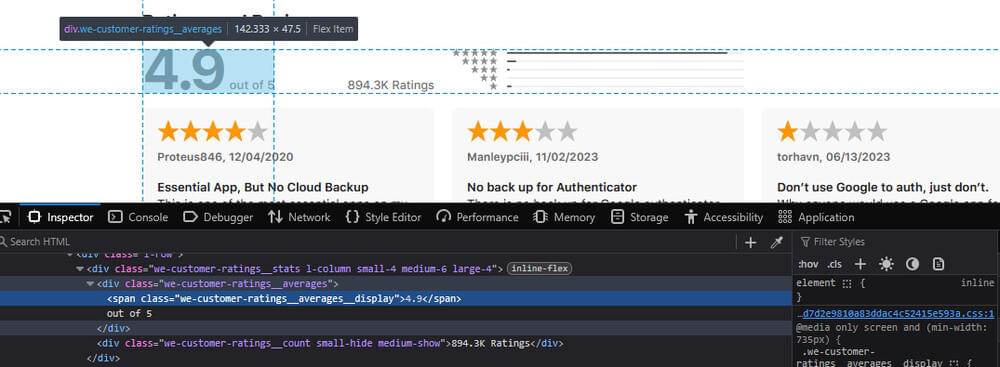Image resolution: width=1000 pixels, height=367 pixels.
Task: Toggle the :hov pseudo-class panel
Action: (807, 264)
